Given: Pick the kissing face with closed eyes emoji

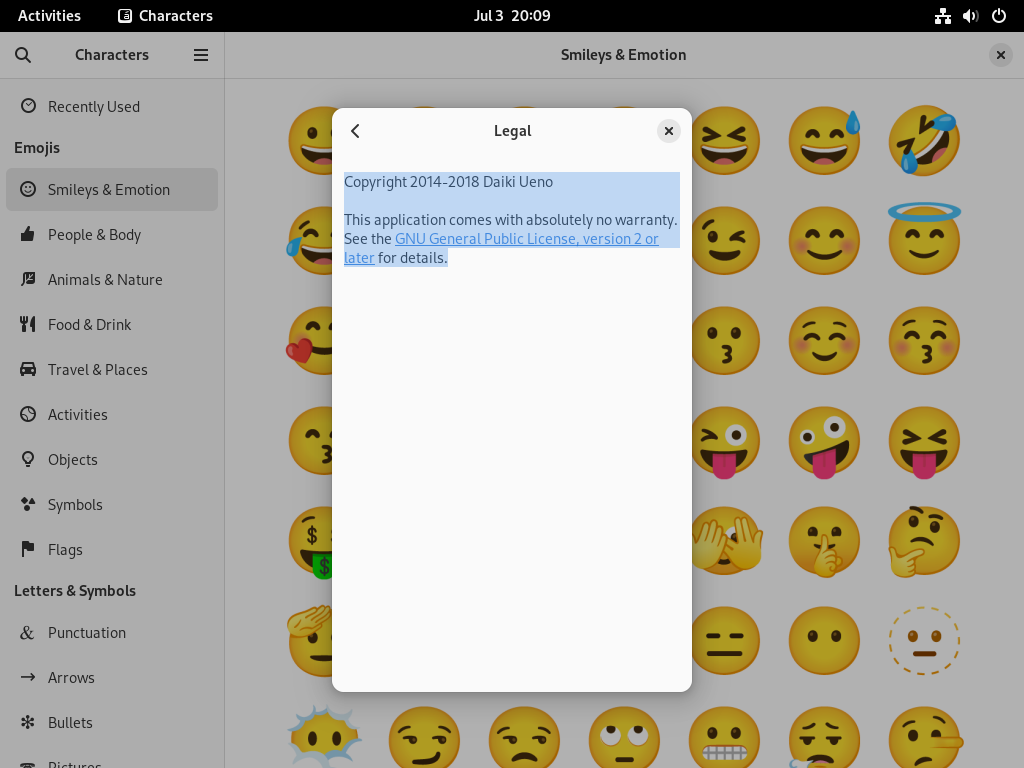Looking at the screenshot, I should tap(924, 341).
